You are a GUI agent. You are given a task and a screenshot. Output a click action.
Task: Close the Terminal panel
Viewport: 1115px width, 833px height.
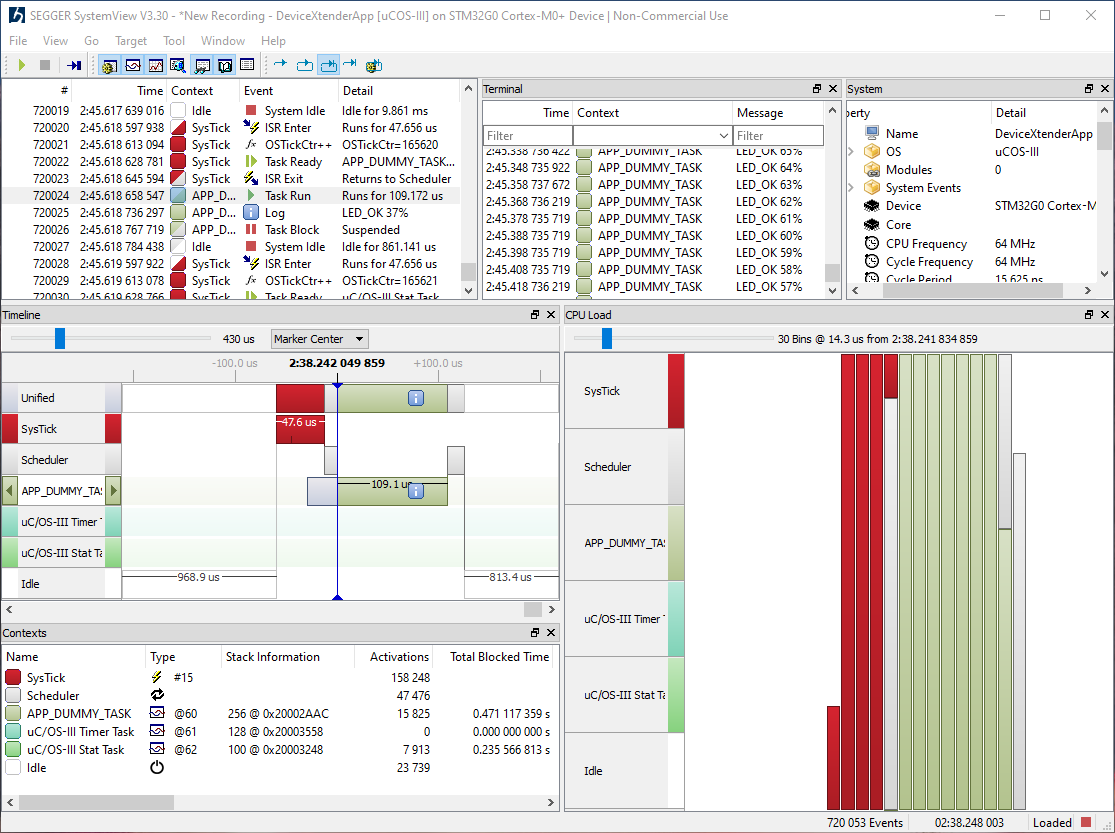833,89
